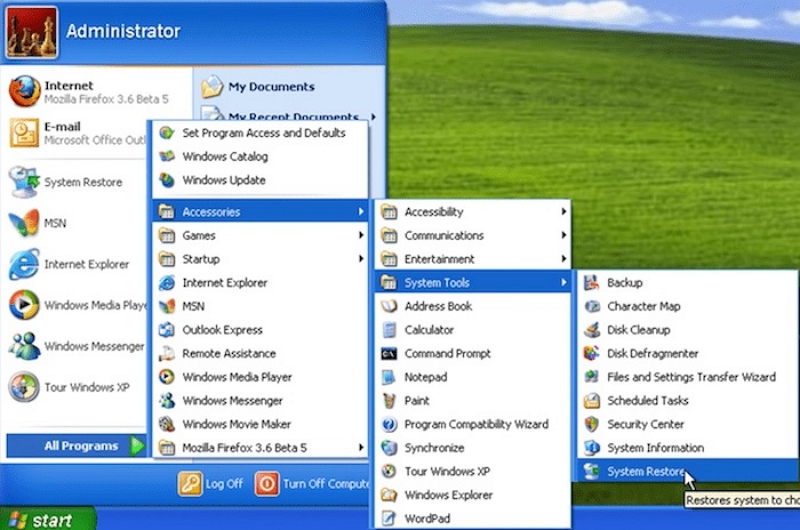Click Windows Media Player in All Programs list
This screenshot has width=800, height=530.
coord(260,377)
